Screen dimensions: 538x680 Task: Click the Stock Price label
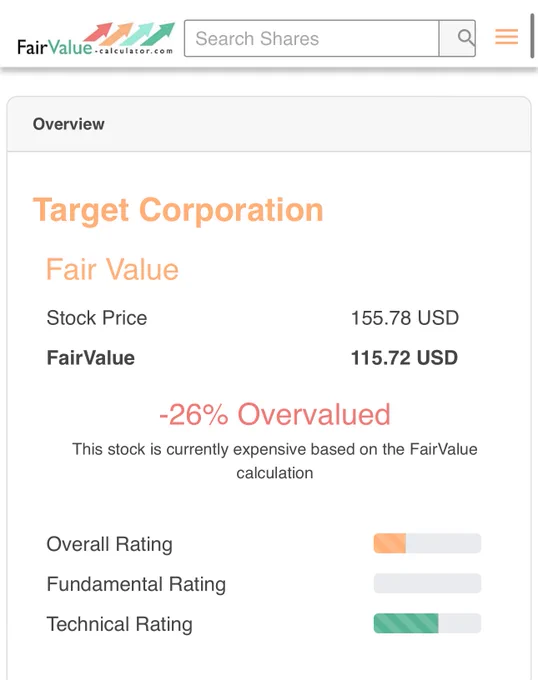click(x=97, y=318)
